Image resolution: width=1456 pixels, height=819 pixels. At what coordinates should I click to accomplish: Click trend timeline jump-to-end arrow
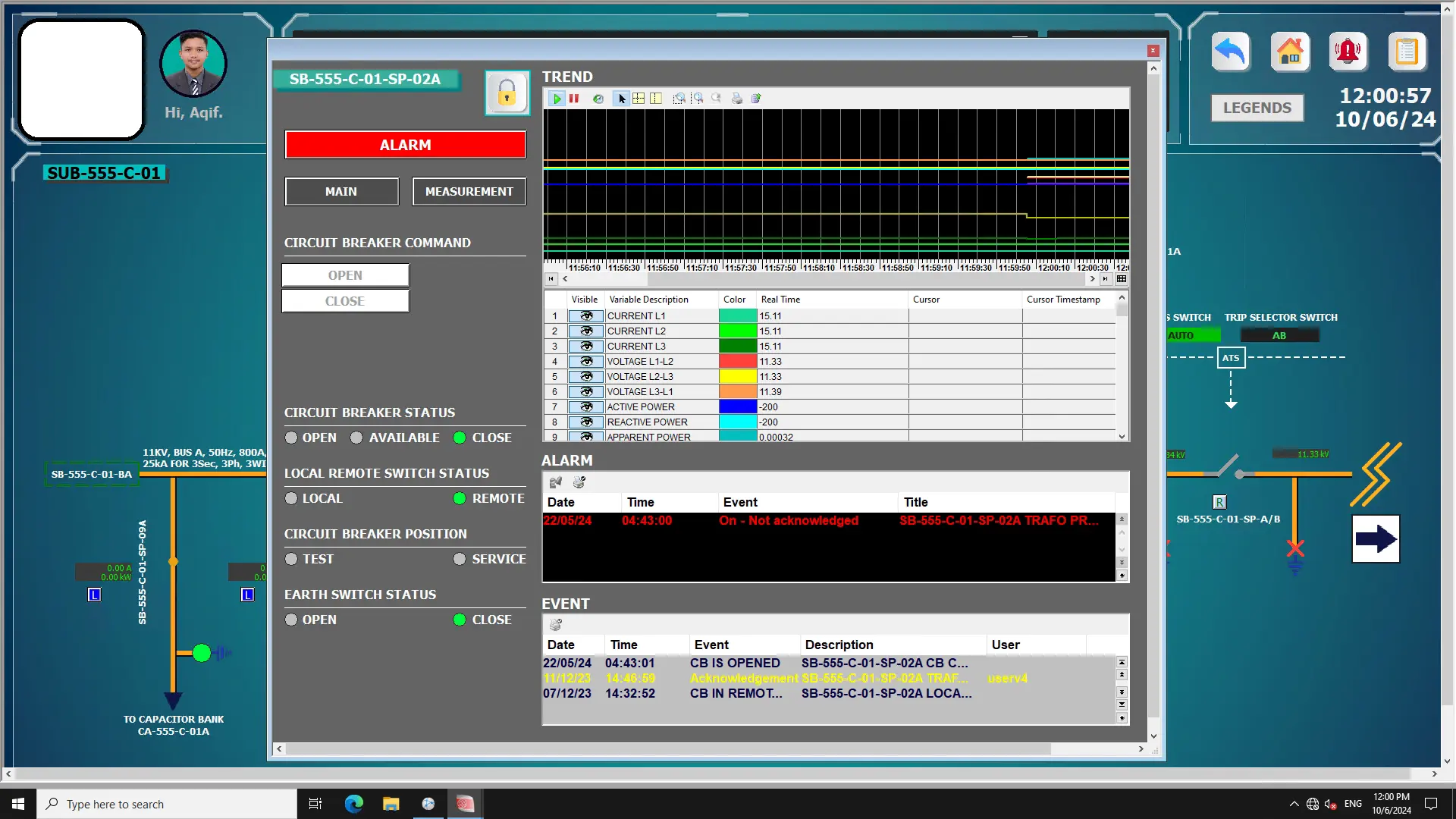pyautogui.click(x=1105, y=279)
